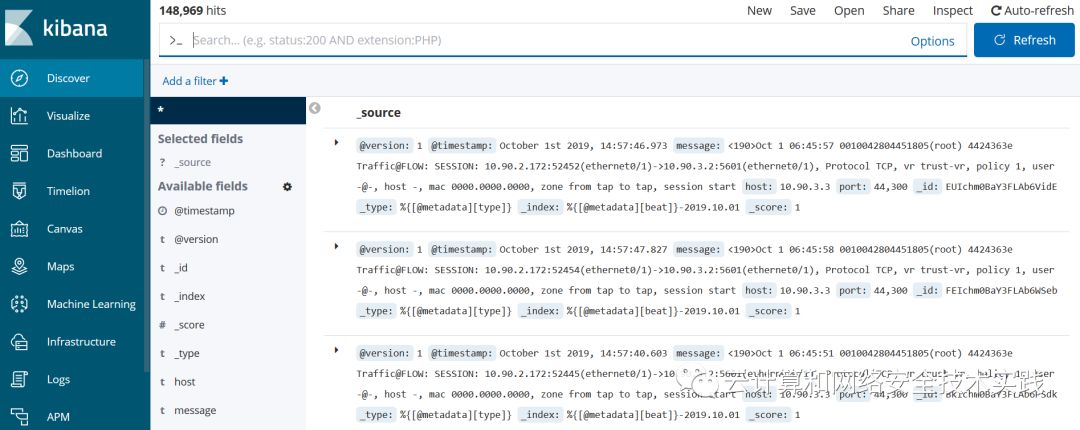Screen dimensions: 1080x430
Task: Click the Kibana logo icon
Action: 19,28
